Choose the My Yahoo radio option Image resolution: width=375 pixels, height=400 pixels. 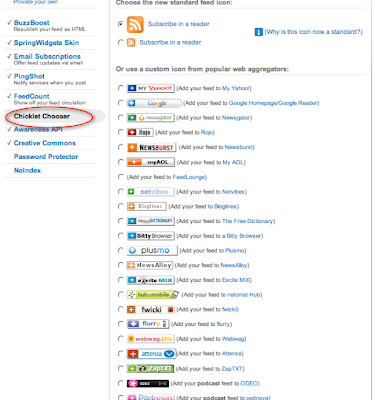pyautogui.click(x=121, y=88)
